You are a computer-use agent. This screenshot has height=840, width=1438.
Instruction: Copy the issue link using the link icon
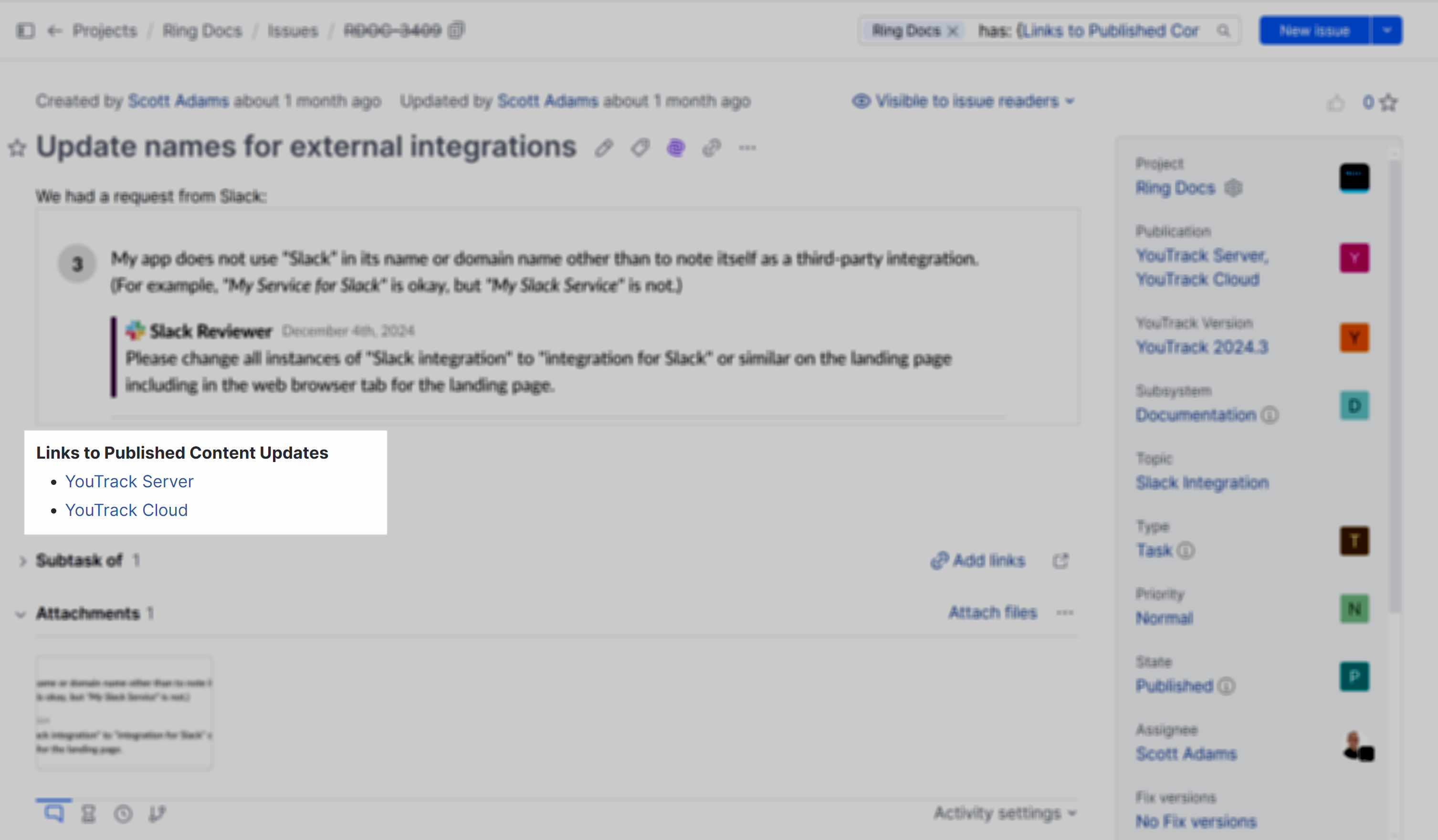tap(712, 147)
